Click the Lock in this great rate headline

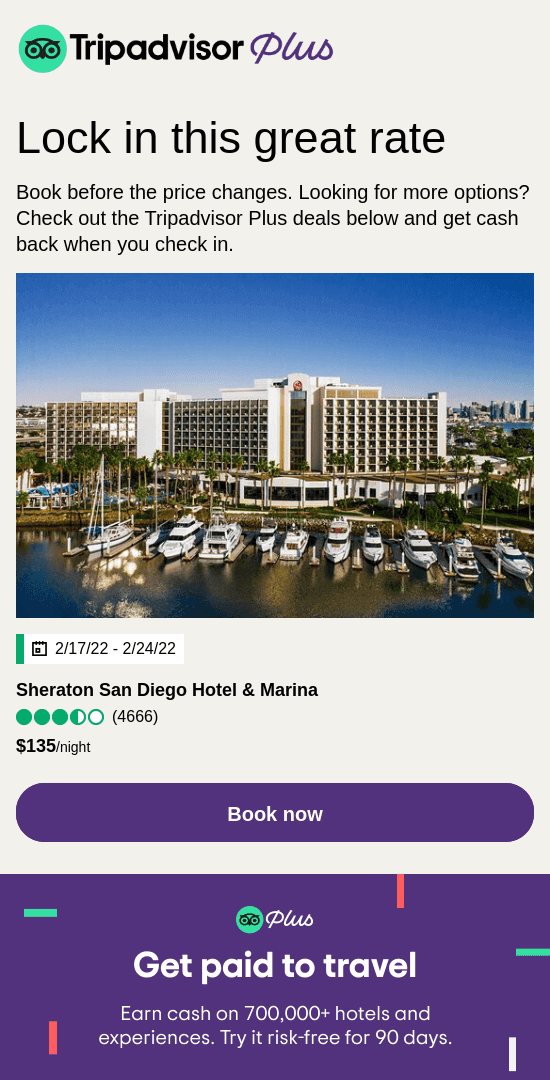coord(231,138)
